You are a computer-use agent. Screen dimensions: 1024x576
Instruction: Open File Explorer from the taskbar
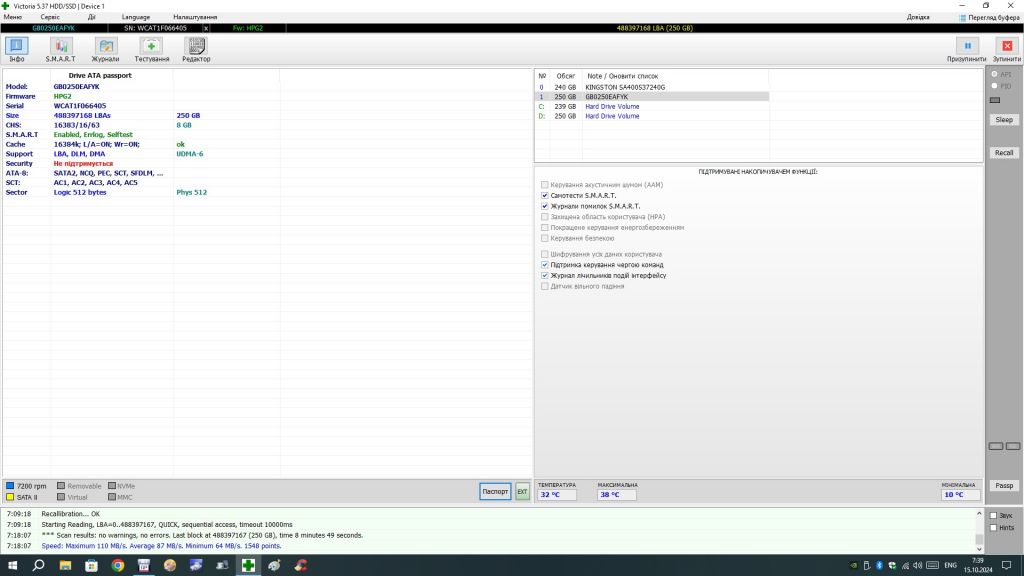(65, 566)
